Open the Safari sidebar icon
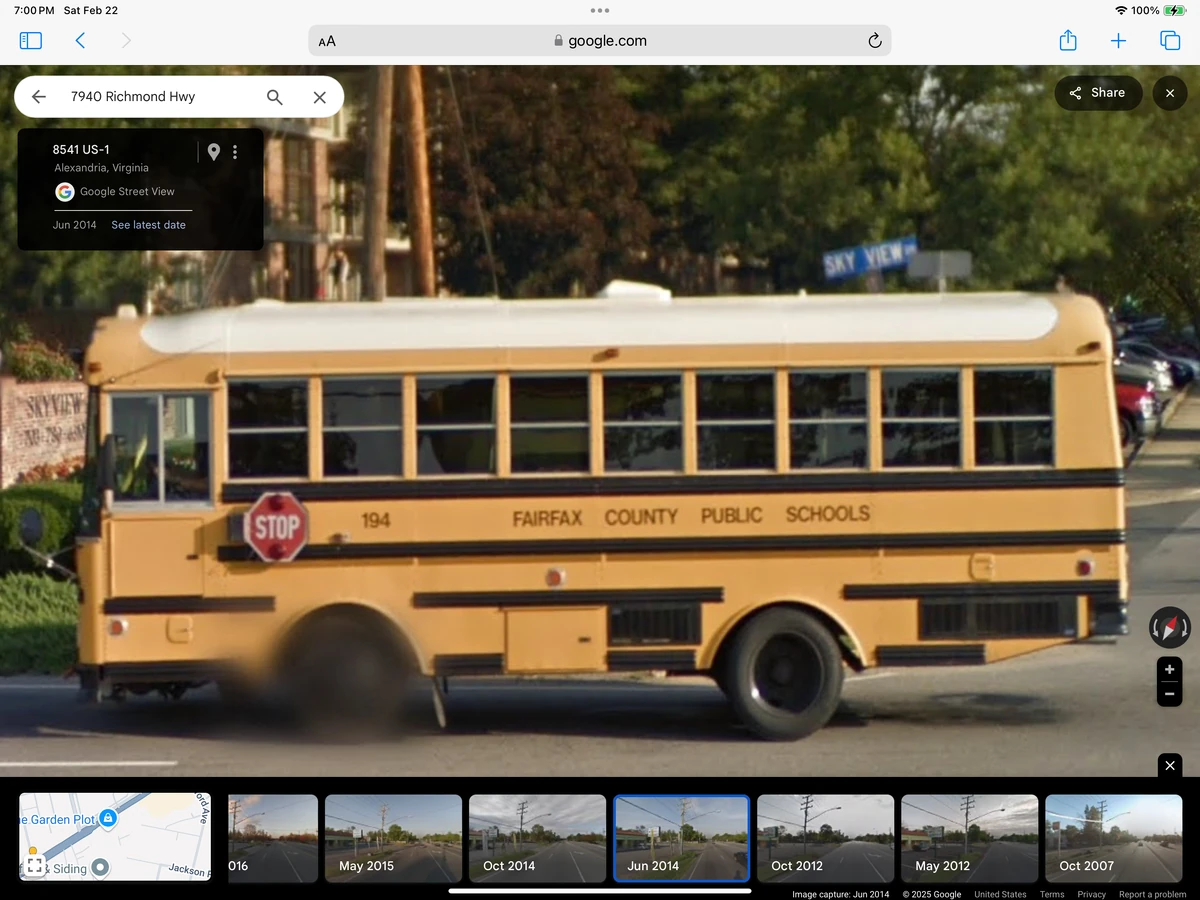This screenshot has width=1200, height=900. click(x=30, y=40)
